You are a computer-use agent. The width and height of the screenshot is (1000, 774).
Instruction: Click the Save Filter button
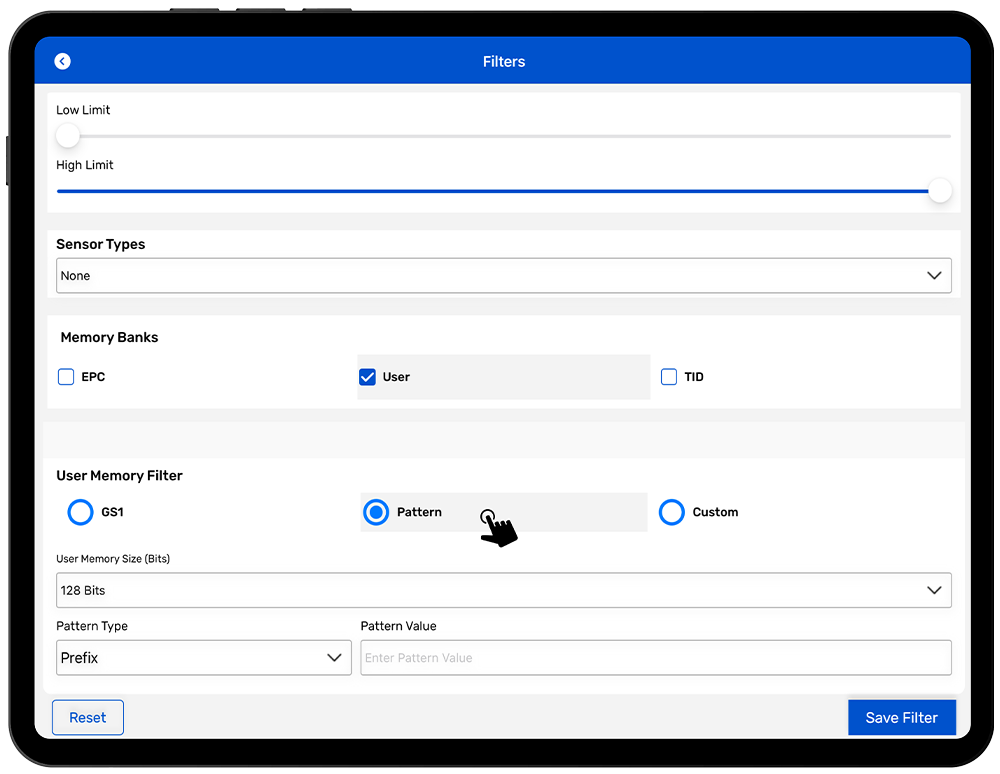[x=901, y=717]
